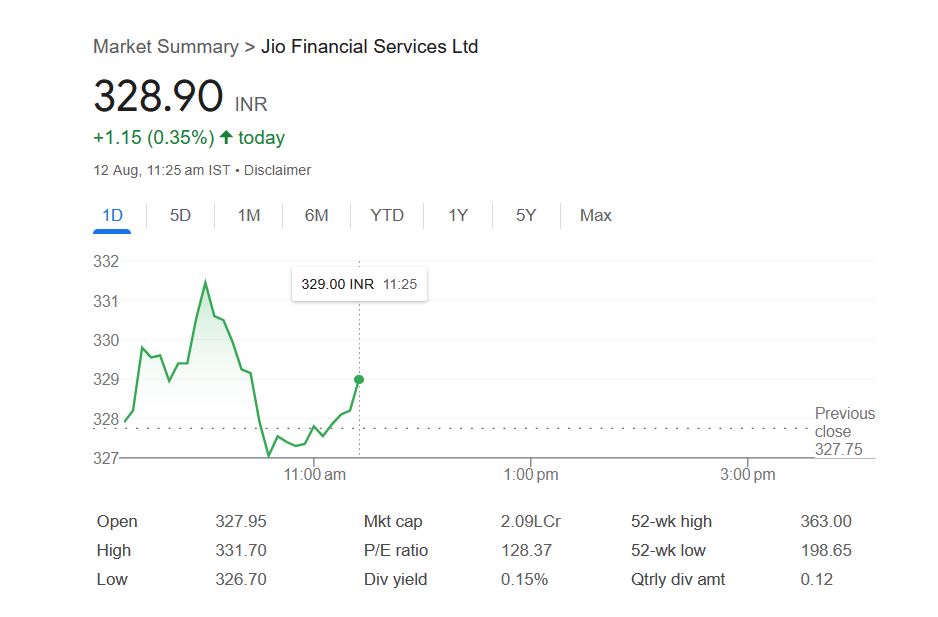Open the Disclaimer link
This screenshot has width=938, height=617.
pos(277,171)
